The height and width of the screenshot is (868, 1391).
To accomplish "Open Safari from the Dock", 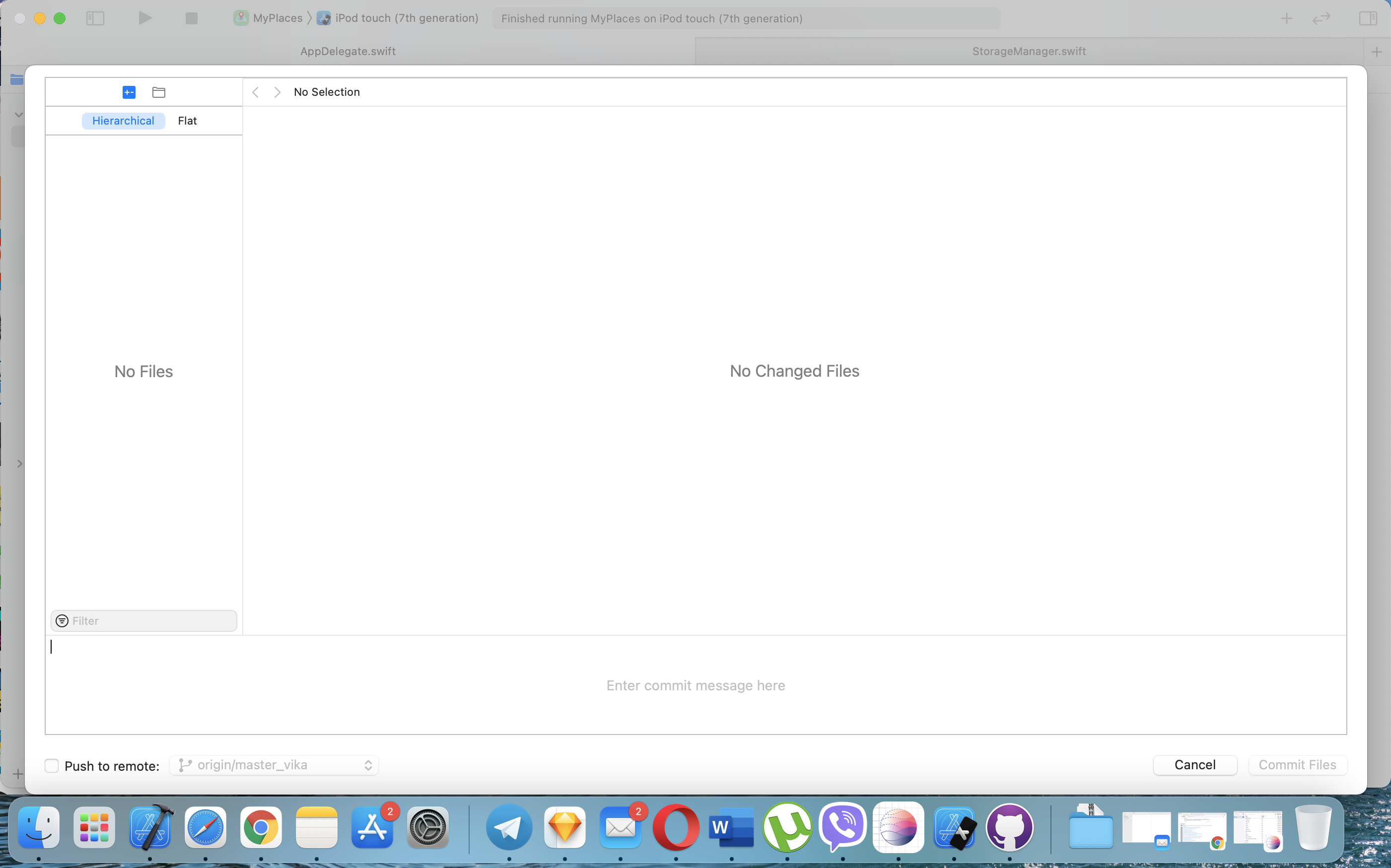I will pos(206,827).
